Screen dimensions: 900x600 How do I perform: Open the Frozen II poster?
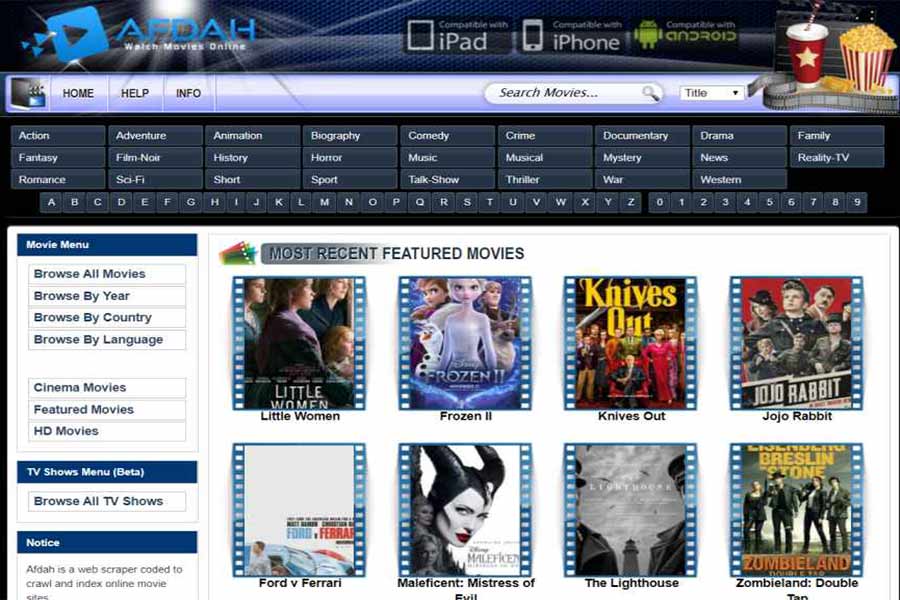click(x=465, y=343)
